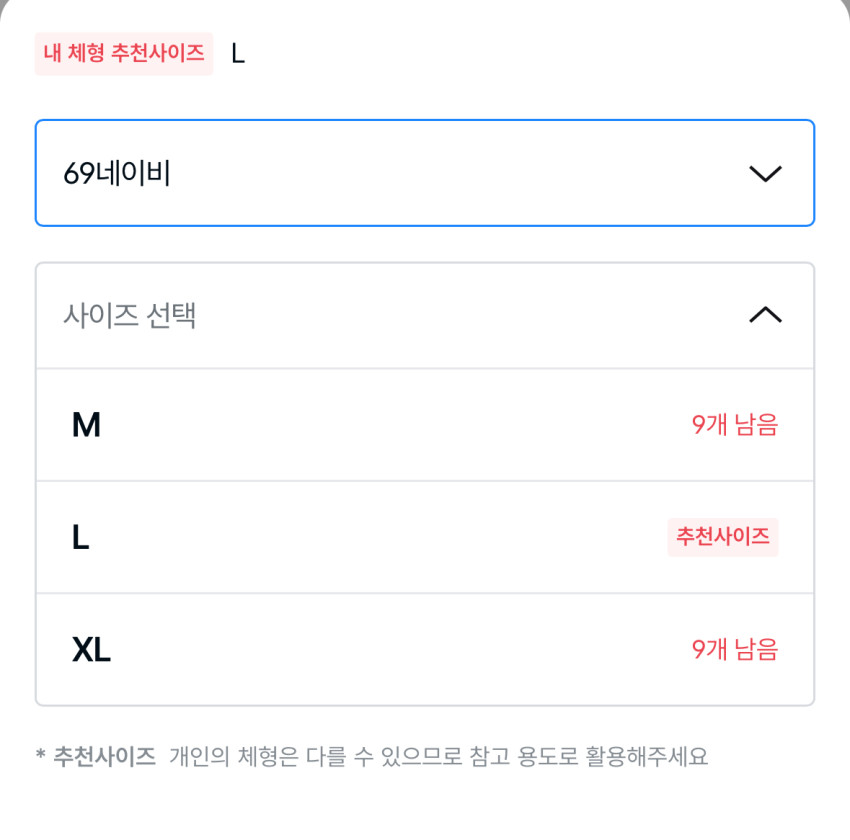Choose the XL size option
Viewport: 850px width, 840px height.
point(425,650)
